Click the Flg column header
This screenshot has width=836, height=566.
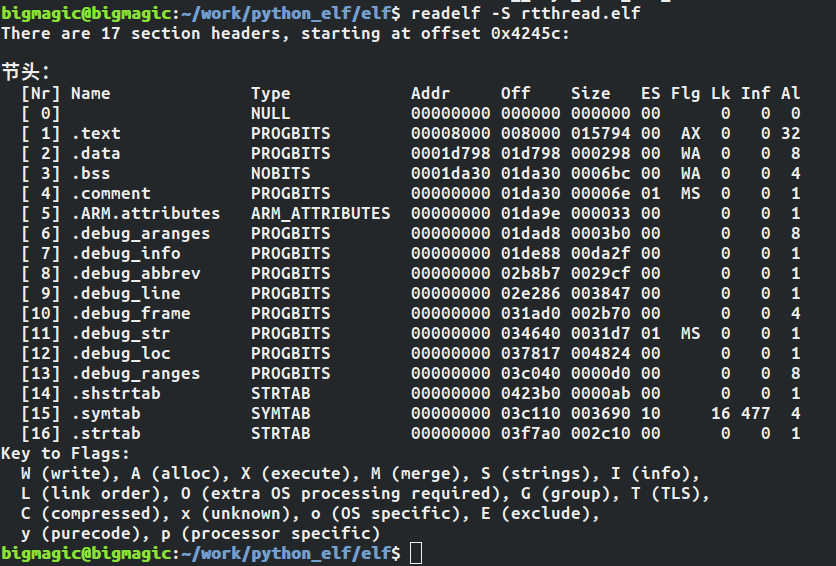tap(686, 94)
